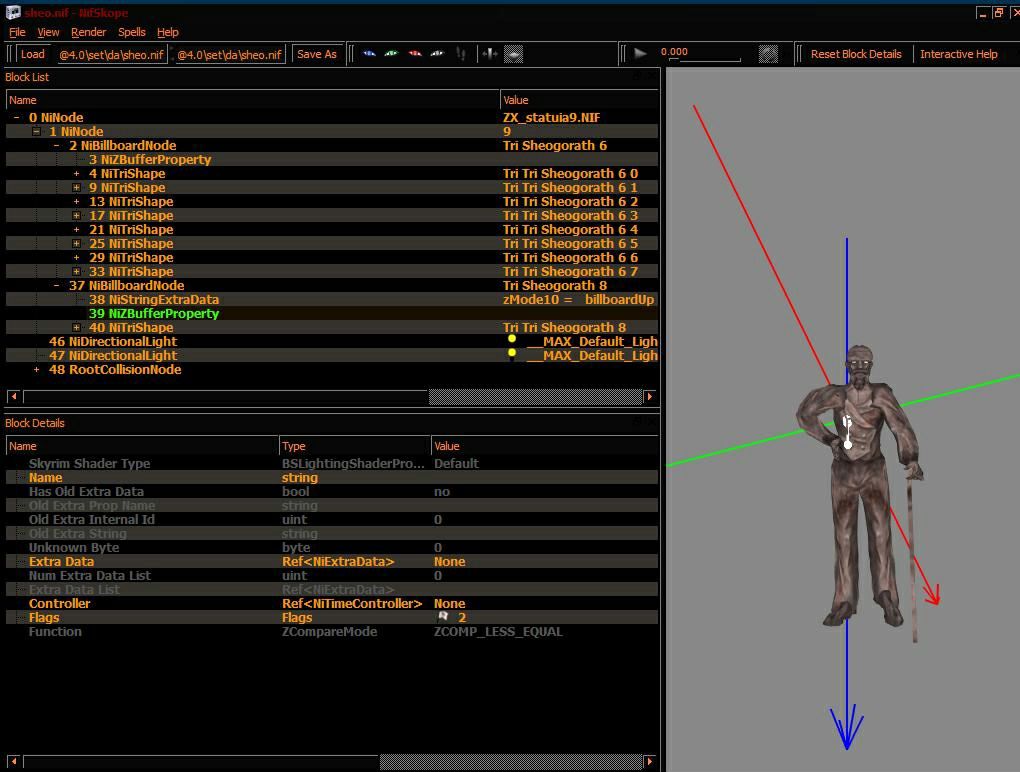Expand 21 NiTriShape
1020x772 pixels.
tap(76, 230)
